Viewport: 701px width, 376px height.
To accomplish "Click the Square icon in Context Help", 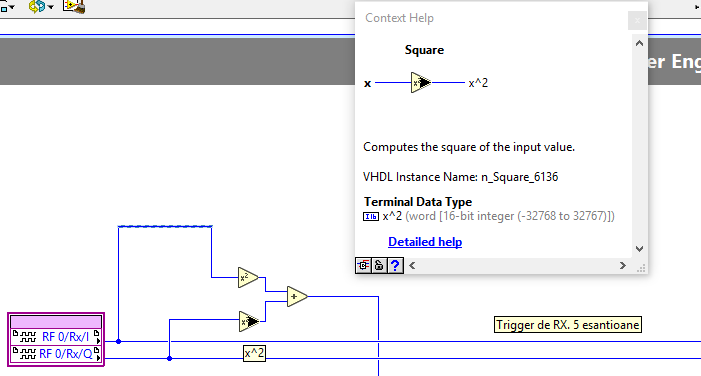I will 420,83.
